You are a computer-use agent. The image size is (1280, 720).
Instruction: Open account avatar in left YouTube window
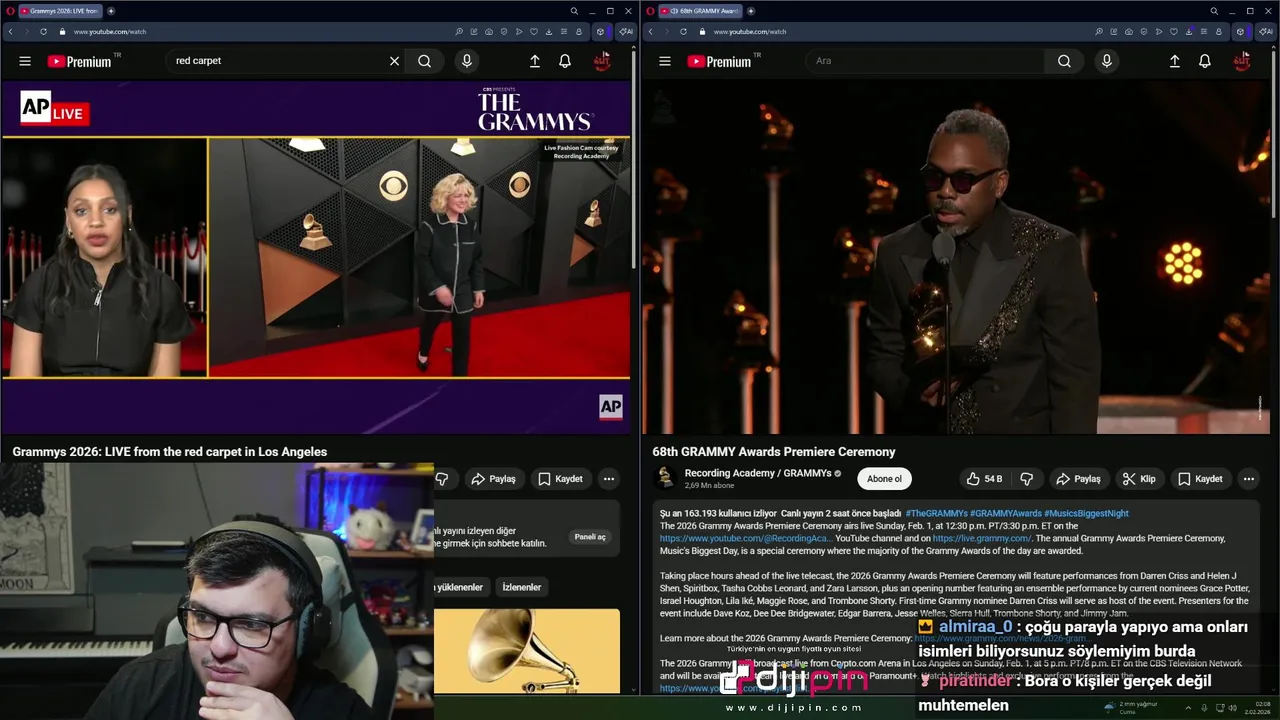coord(602,61)
